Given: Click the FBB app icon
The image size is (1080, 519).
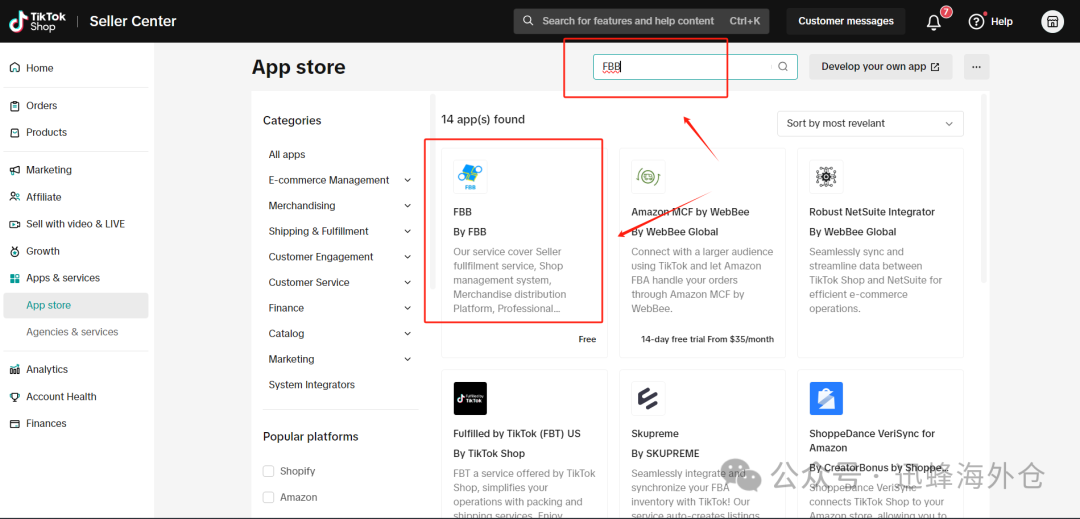Looking at the screenshot, I should 470,177.
